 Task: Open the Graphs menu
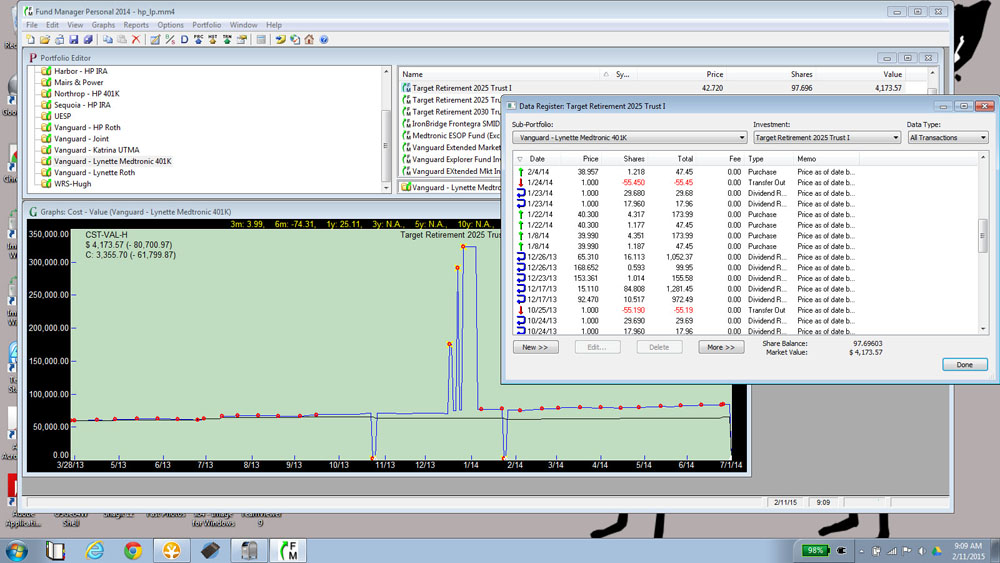[103, 25]
